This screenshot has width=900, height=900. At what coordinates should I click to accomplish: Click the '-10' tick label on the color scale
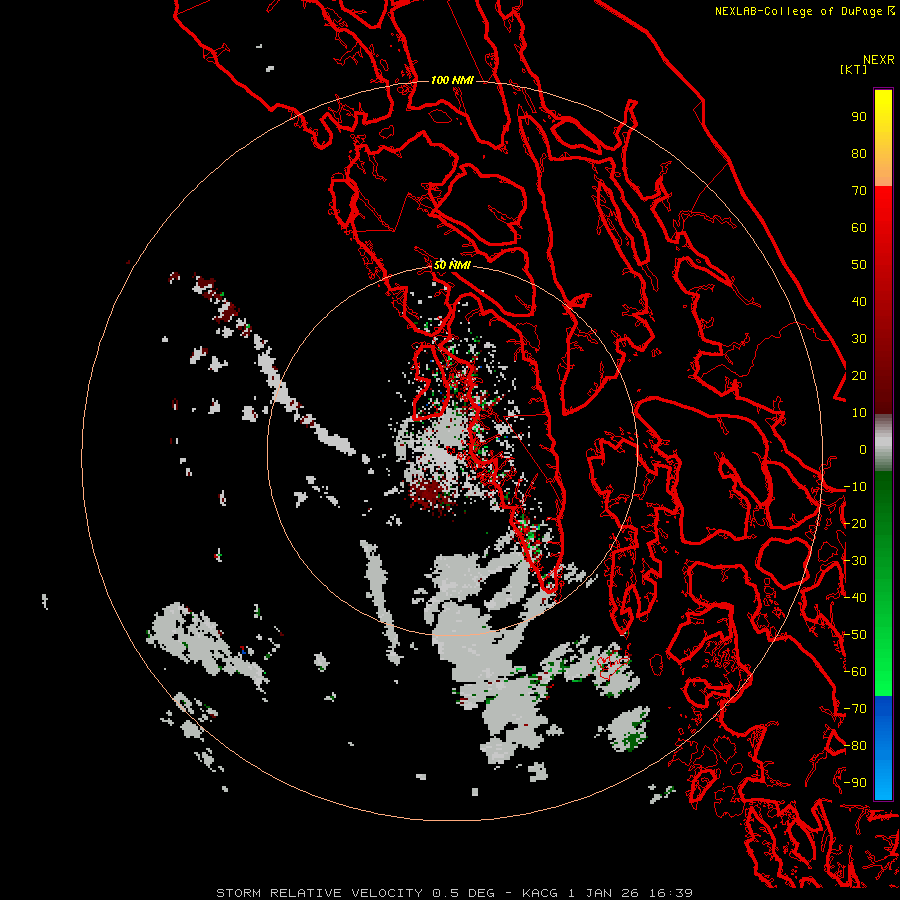tap(855, 487)
